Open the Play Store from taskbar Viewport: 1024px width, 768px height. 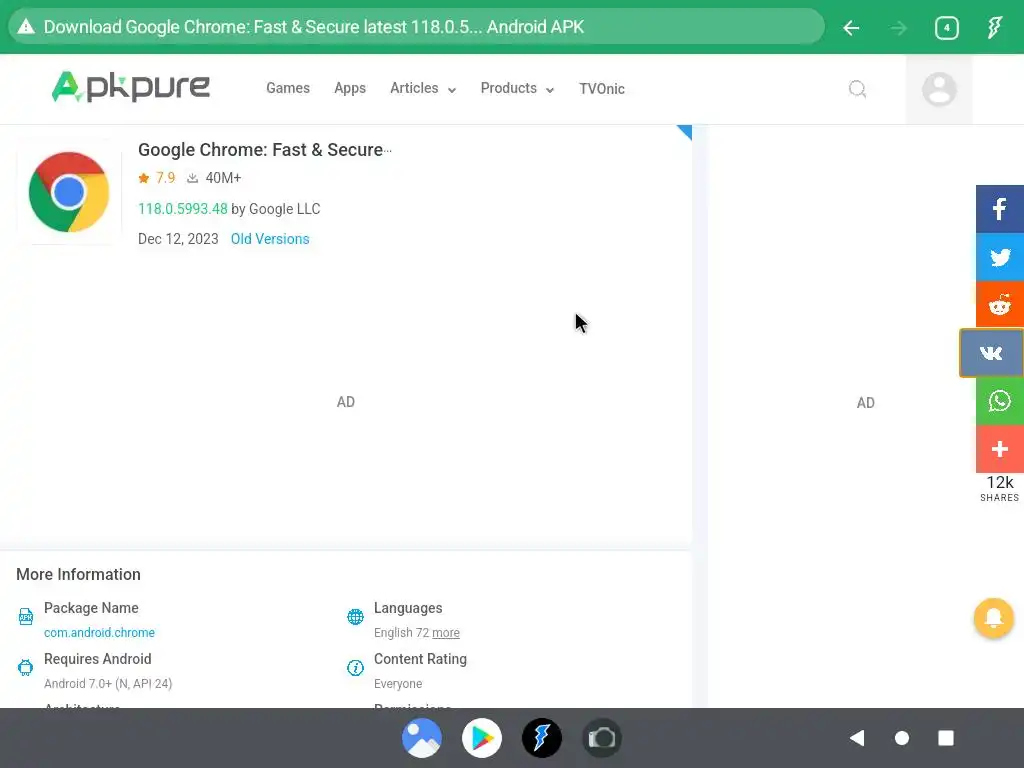pos(482,738)
